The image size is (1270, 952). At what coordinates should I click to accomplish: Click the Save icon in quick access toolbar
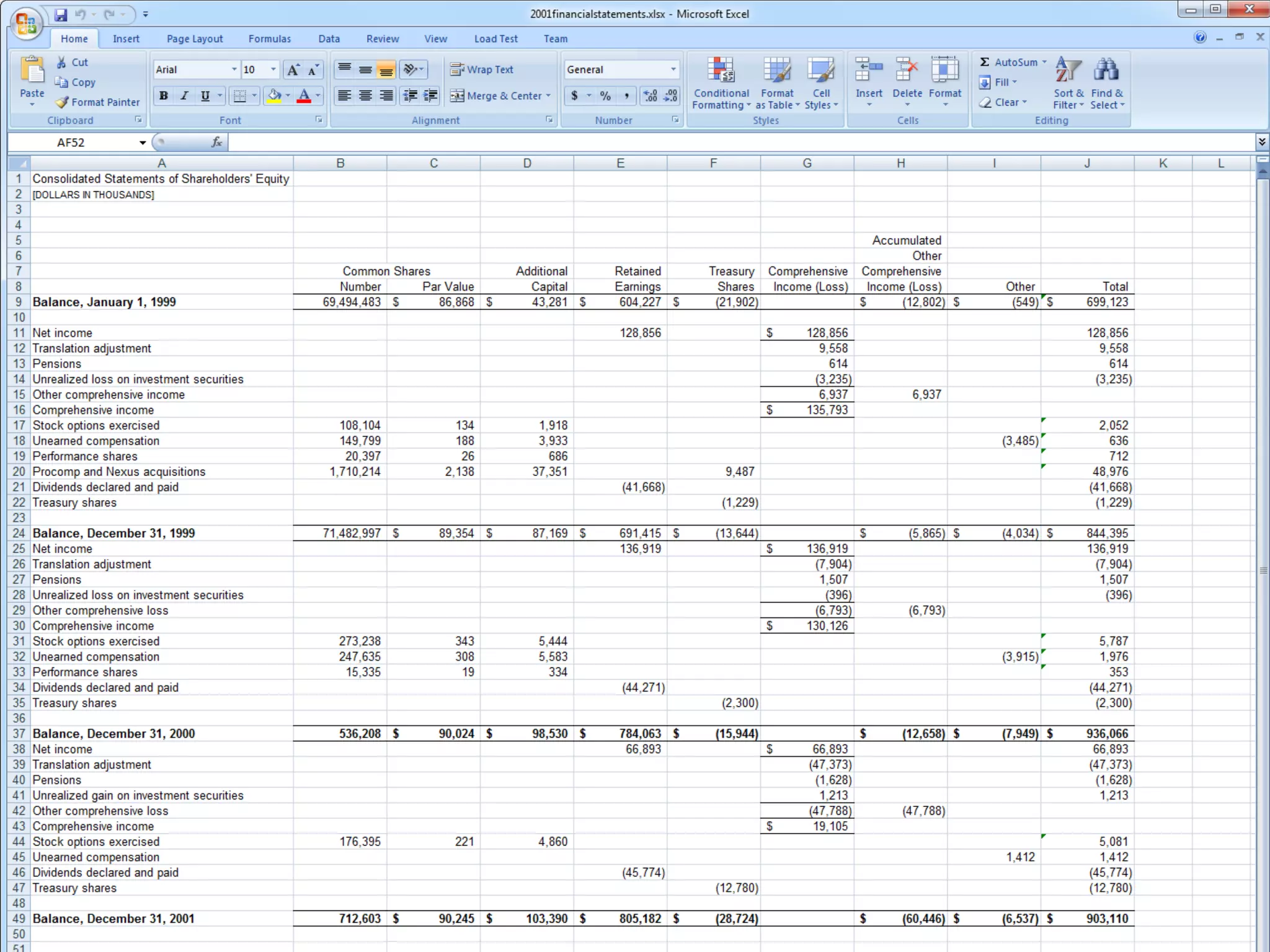tap(60, 14)
